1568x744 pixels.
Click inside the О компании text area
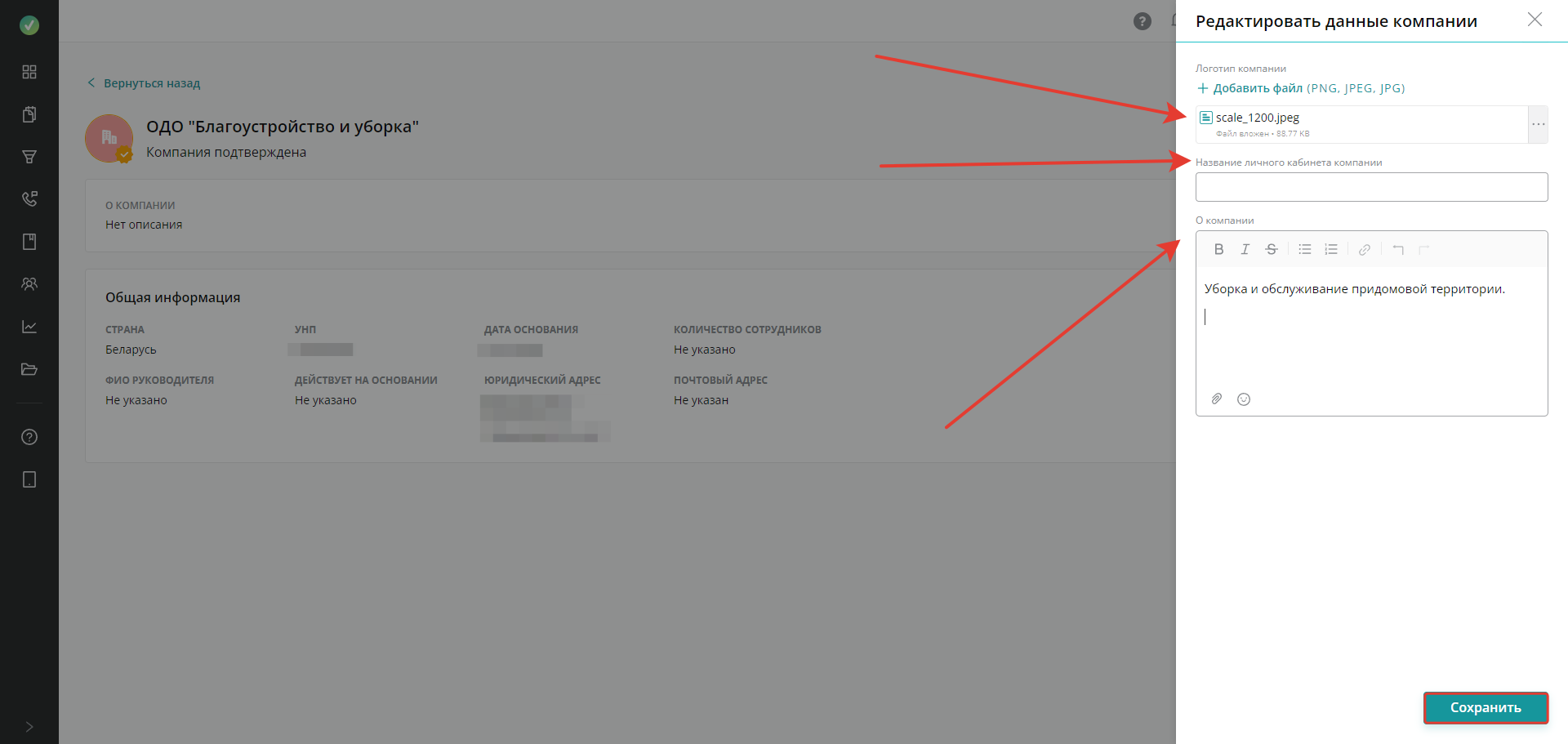pos(1371,327)
